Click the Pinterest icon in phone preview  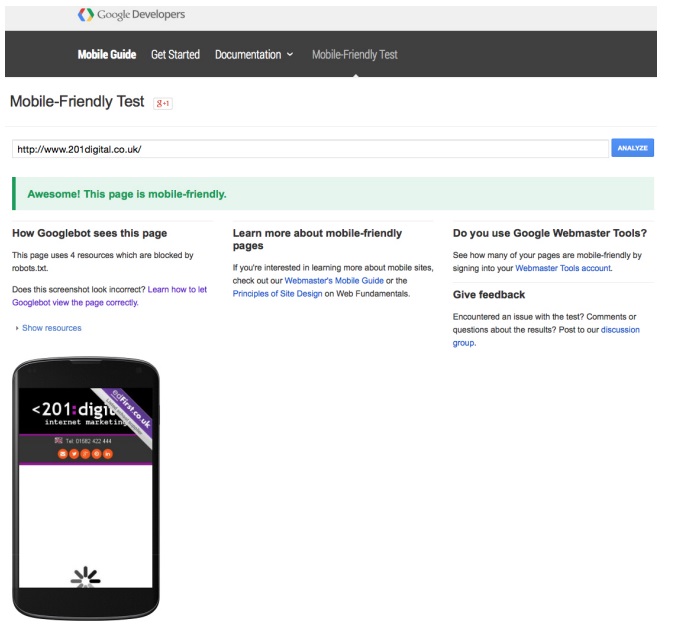click(x=96, y=454)
